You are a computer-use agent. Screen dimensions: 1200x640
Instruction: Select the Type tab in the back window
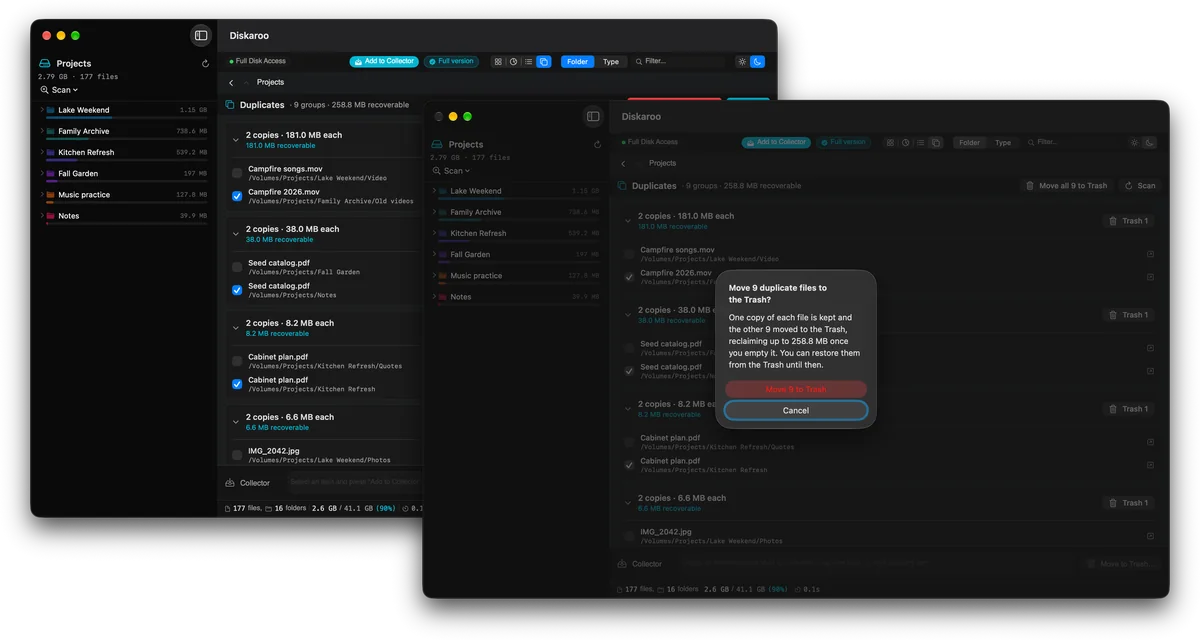[611, 62]
